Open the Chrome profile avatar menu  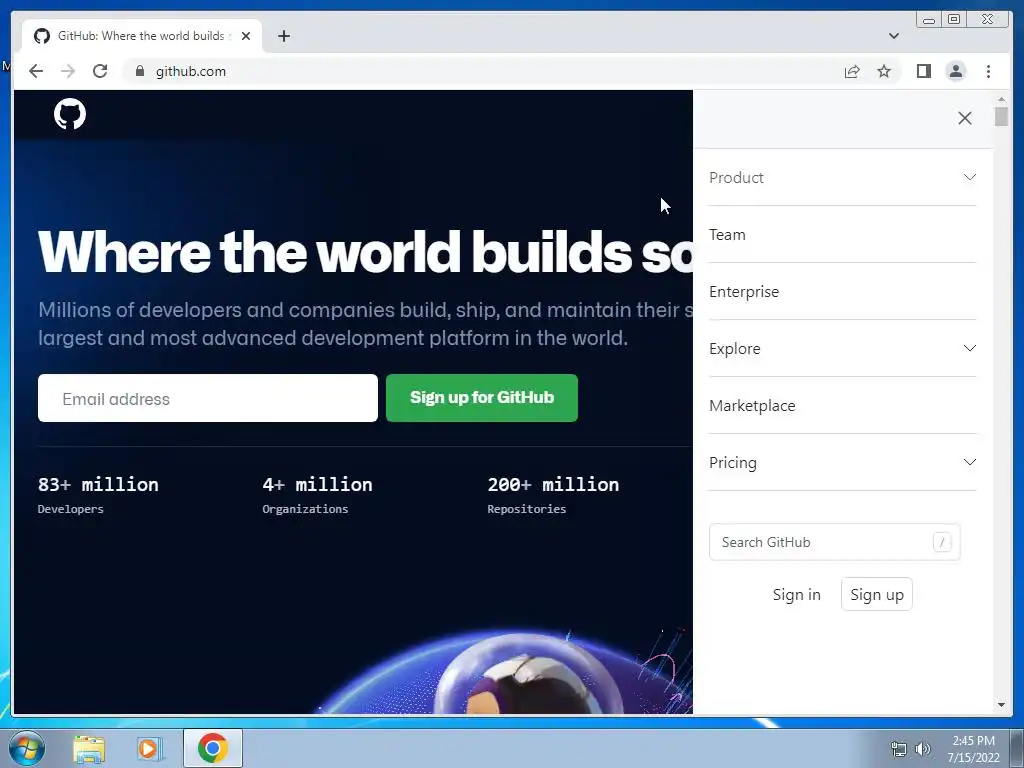click(955, 71)
